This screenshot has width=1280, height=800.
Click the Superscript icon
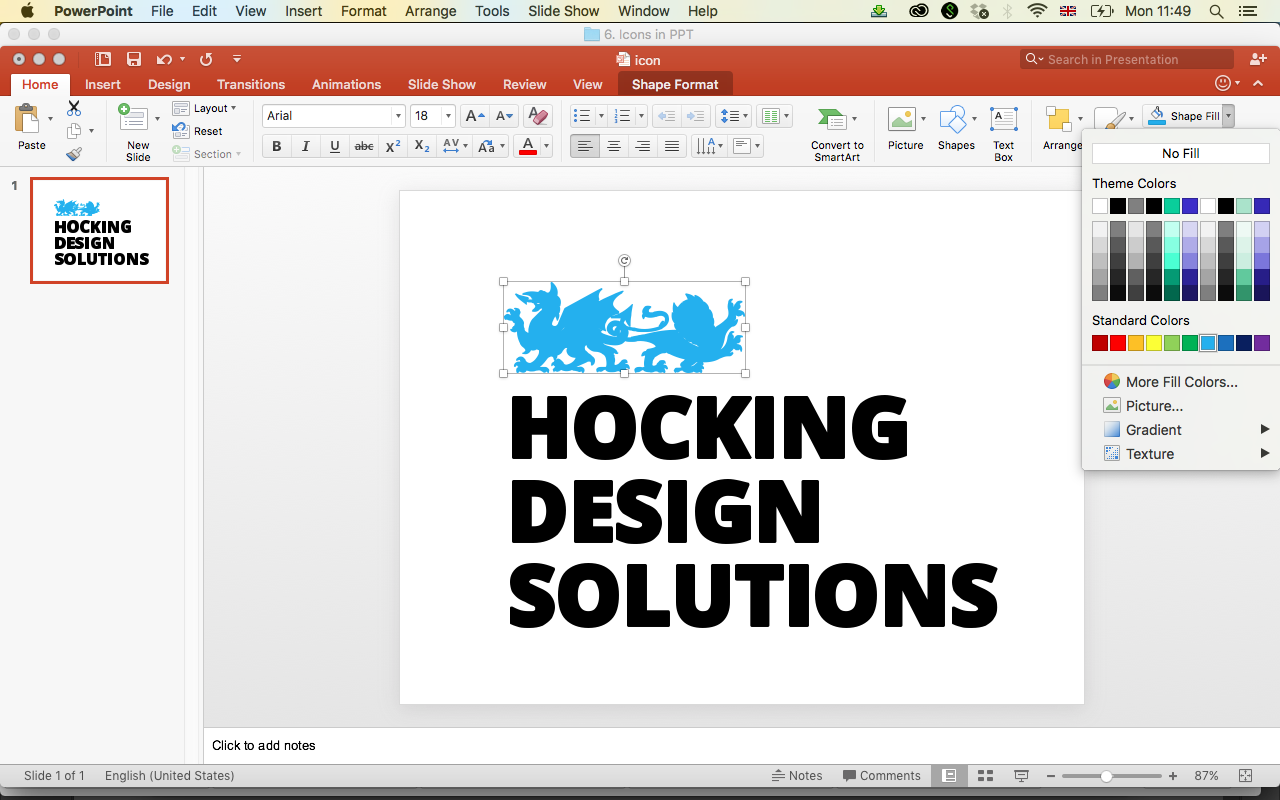point(392,145)
